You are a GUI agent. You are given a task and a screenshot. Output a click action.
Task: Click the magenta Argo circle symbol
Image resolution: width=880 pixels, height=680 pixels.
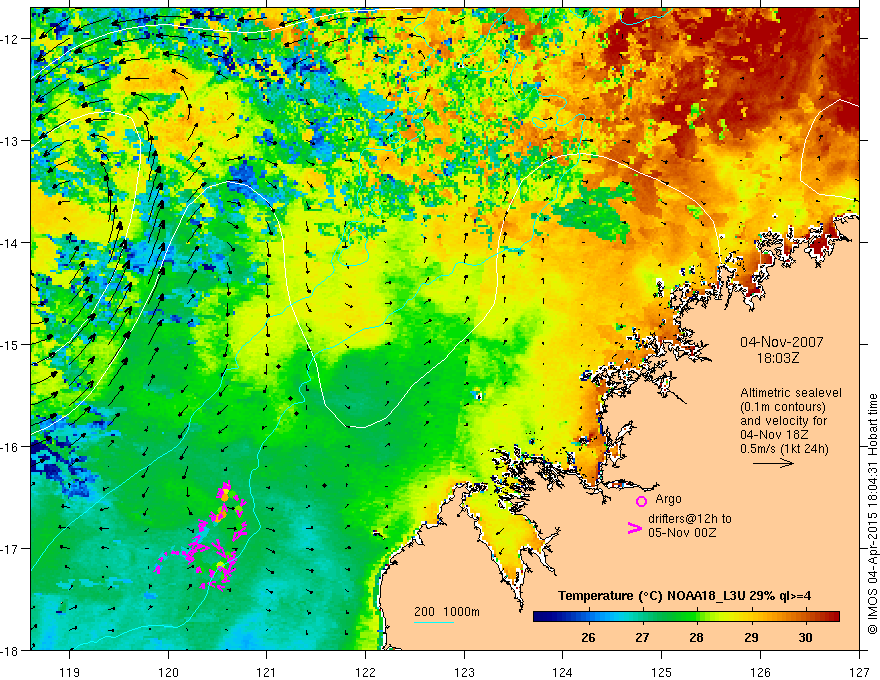tap(641, 501)
